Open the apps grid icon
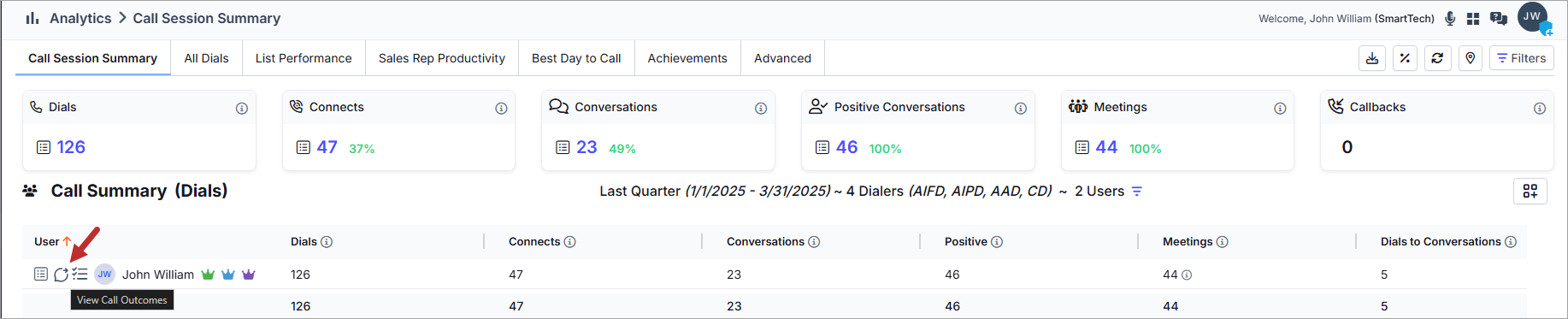 pos(1473,18)
